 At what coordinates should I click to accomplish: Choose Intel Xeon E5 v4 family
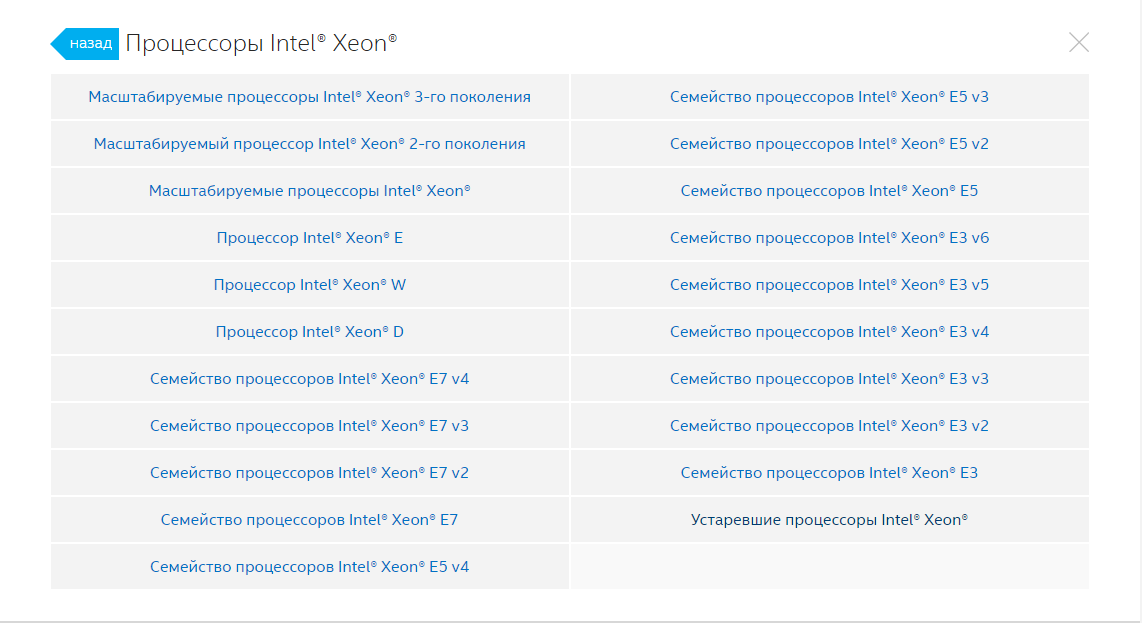[x=309, y=567]
